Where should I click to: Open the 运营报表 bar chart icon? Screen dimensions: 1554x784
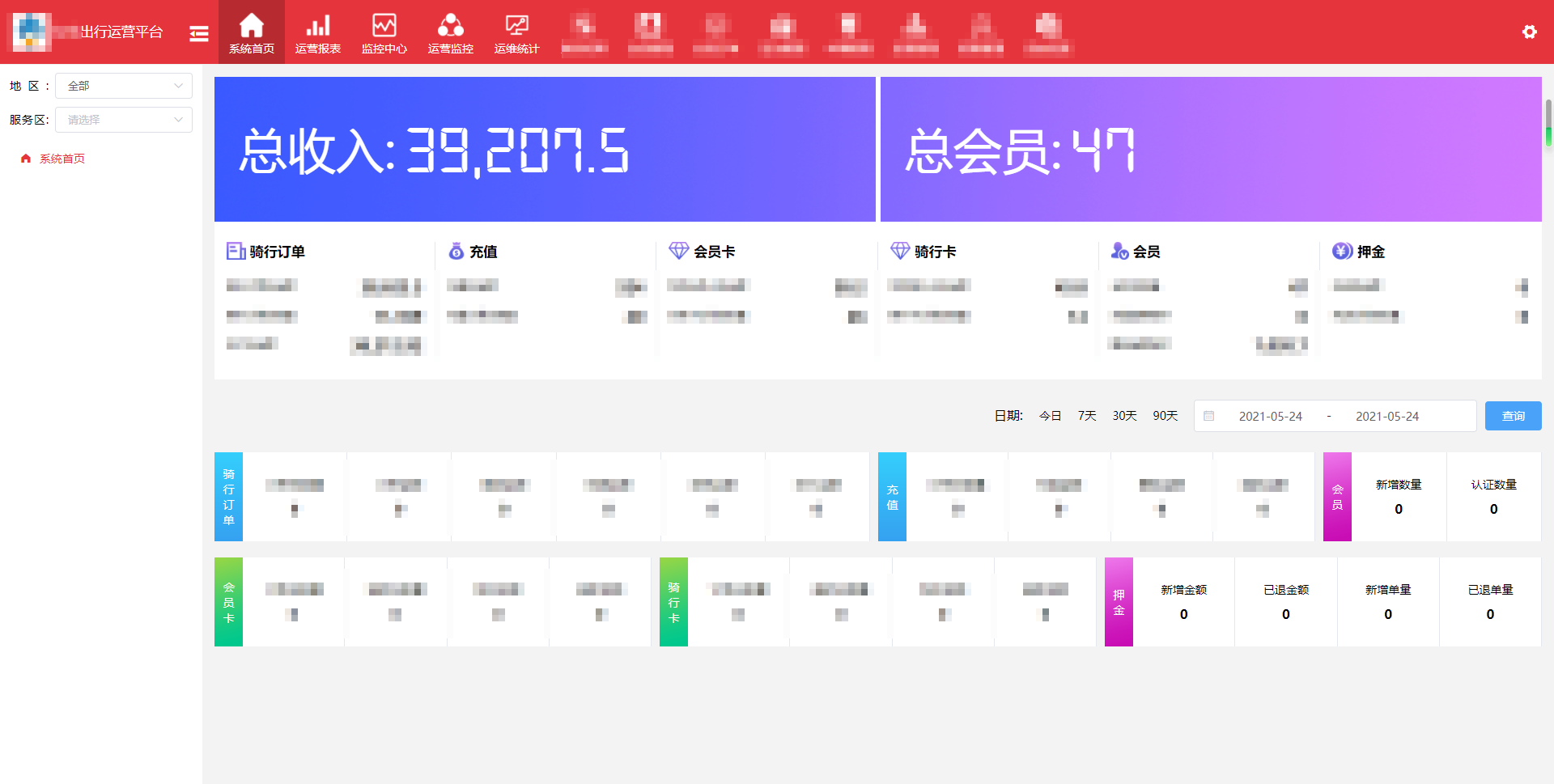[x=317, y=26]
